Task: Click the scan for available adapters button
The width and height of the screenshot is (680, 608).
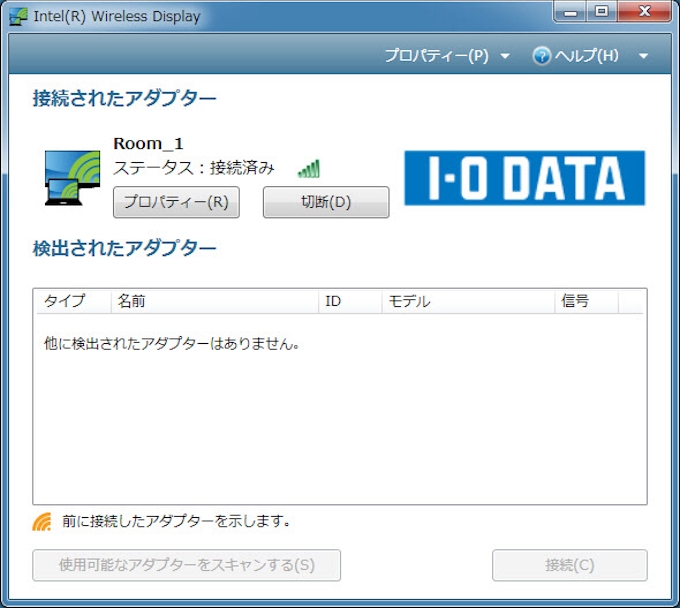Action: [x=186, y=565]
